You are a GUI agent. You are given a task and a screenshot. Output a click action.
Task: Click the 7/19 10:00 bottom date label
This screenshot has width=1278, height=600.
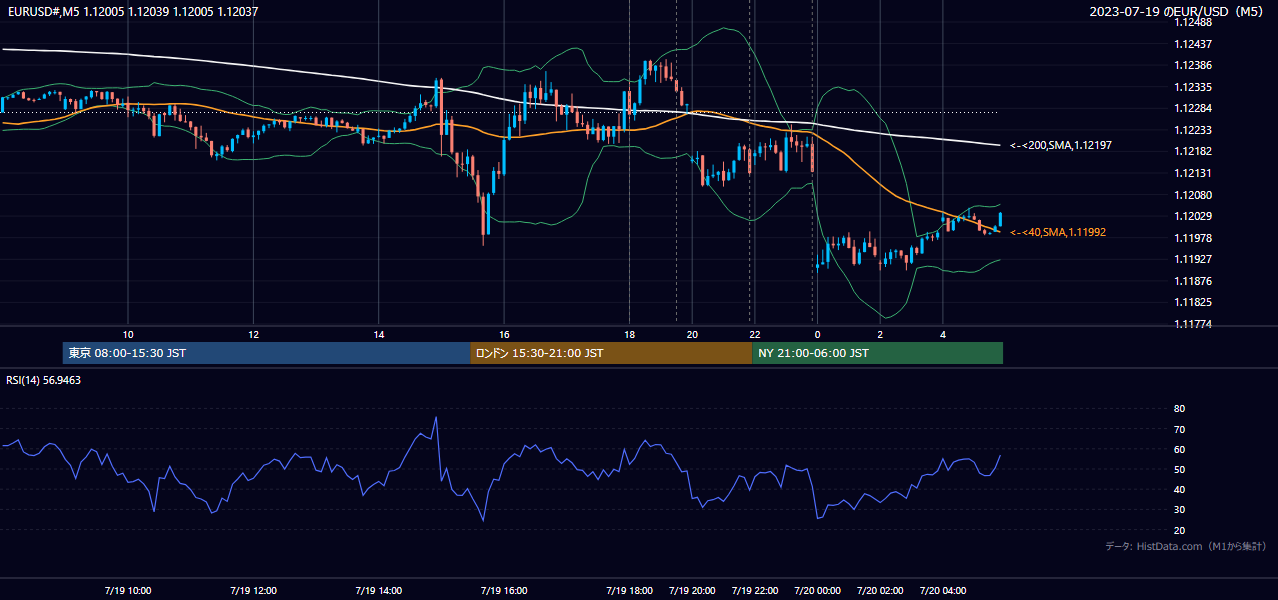127,591
